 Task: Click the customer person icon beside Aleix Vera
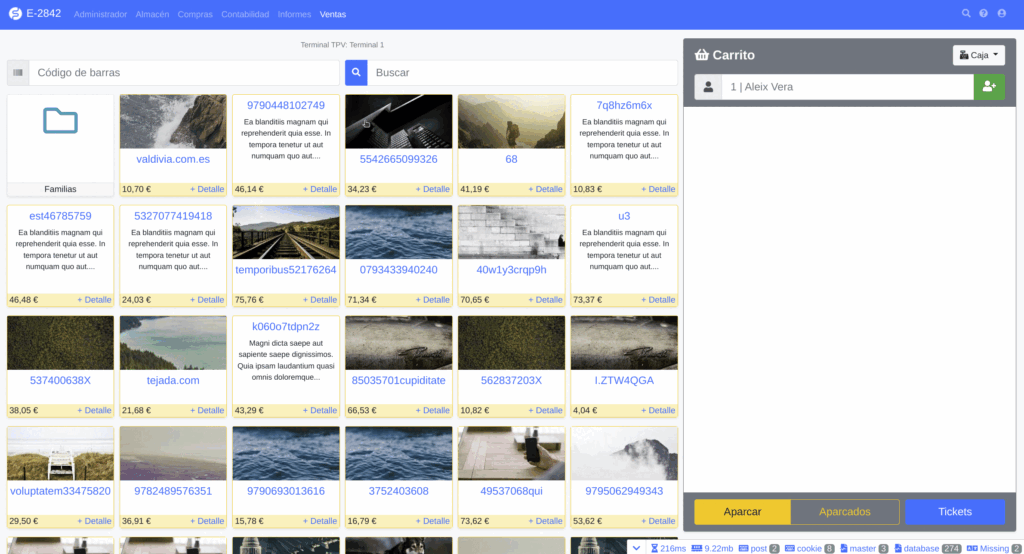coord(708,87)
